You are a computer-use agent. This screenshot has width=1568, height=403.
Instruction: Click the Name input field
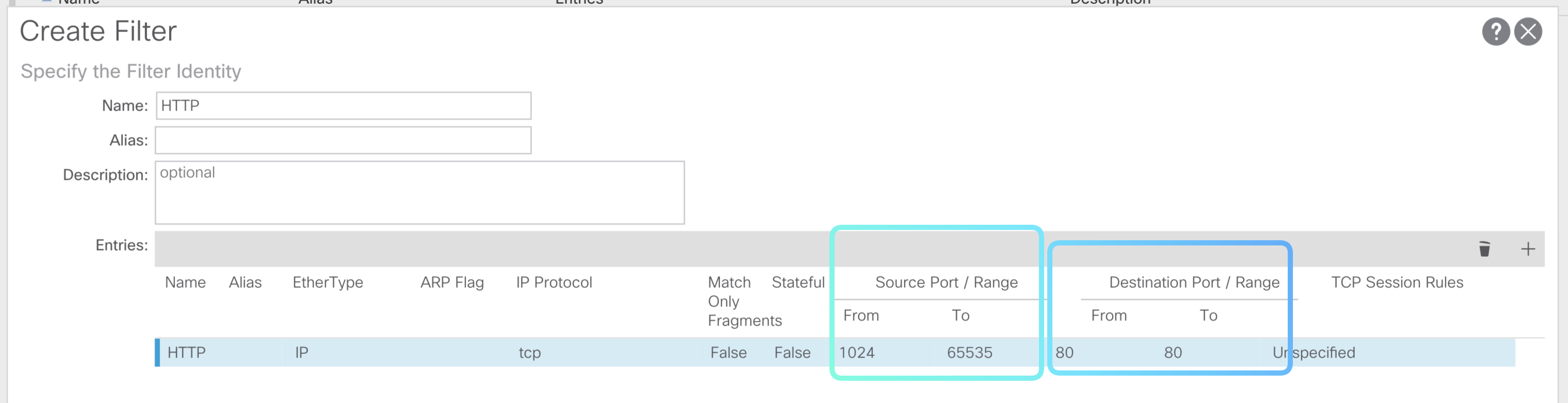pyautogui.click(x=343, y=106)
